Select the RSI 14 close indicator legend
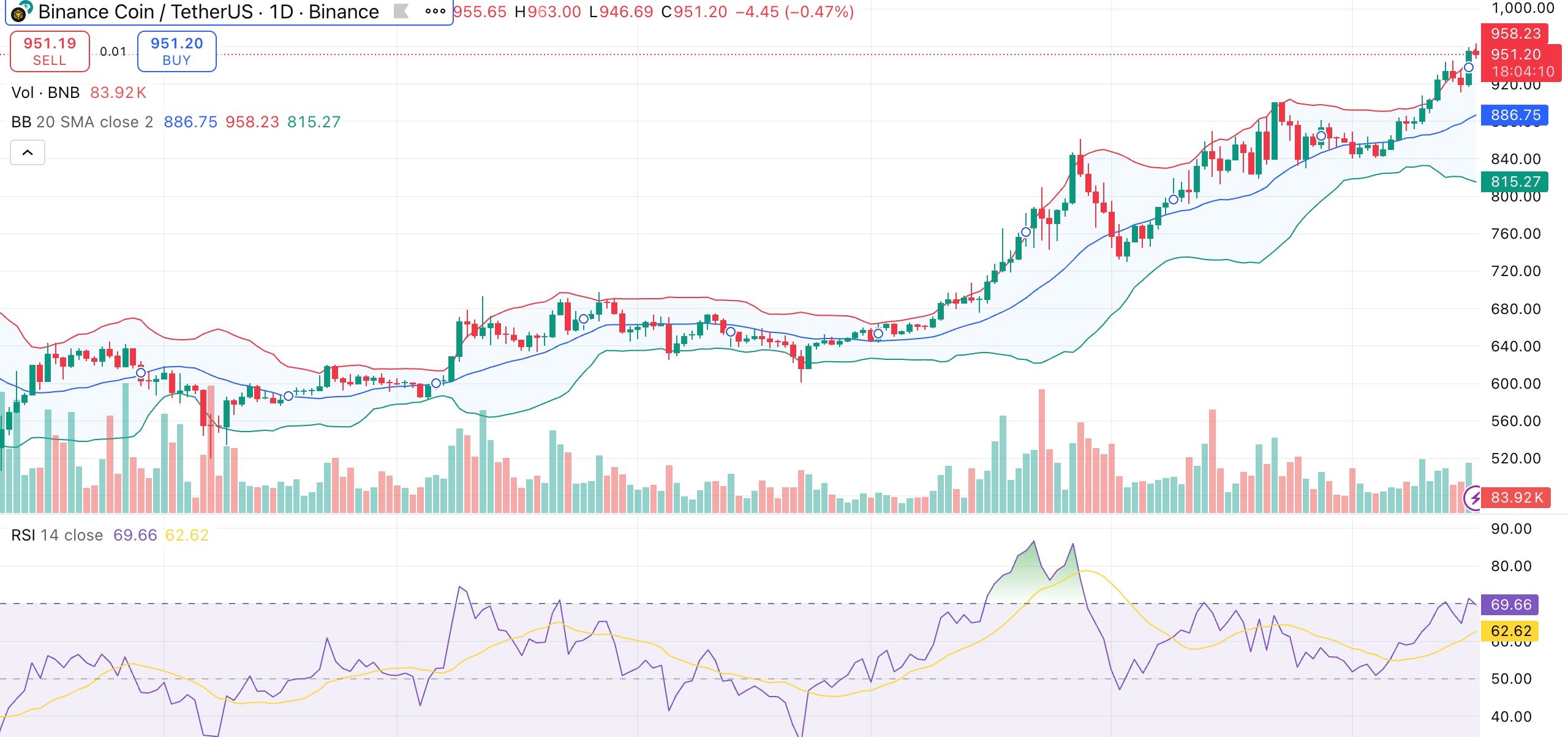1568x737 pixels. click(x=56, y=534)
